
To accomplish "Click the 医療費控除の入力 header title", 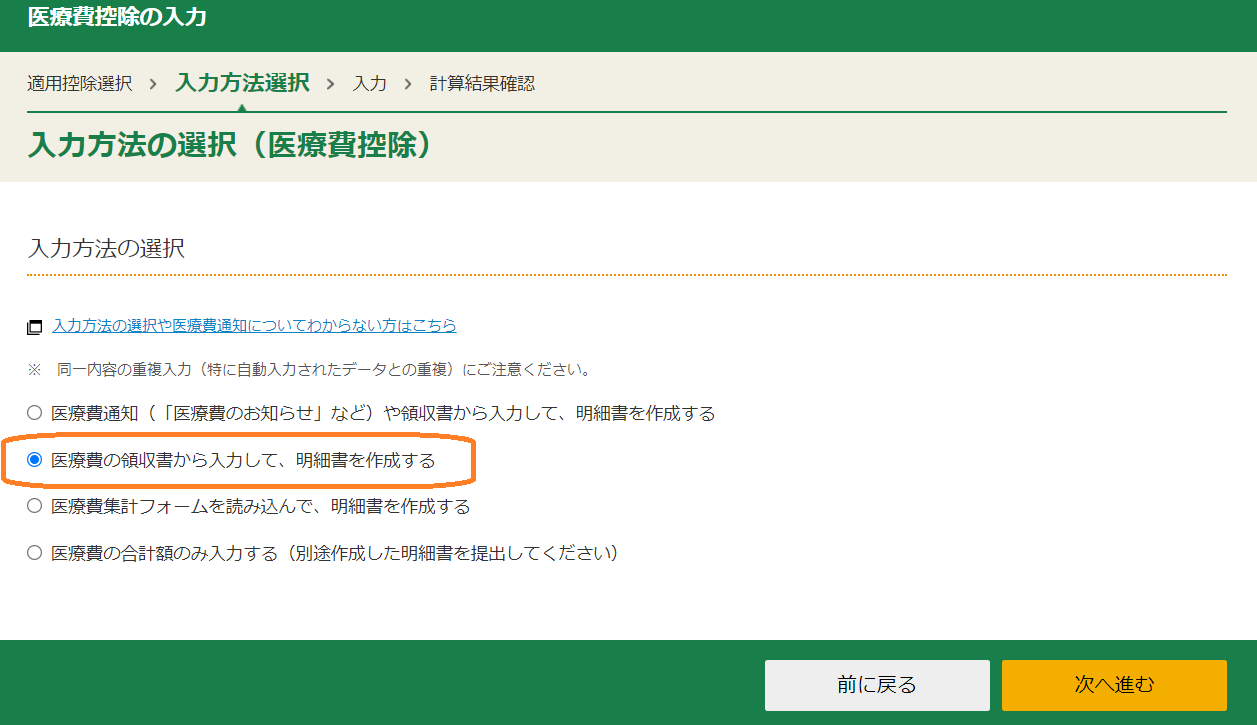I will 118,17.
